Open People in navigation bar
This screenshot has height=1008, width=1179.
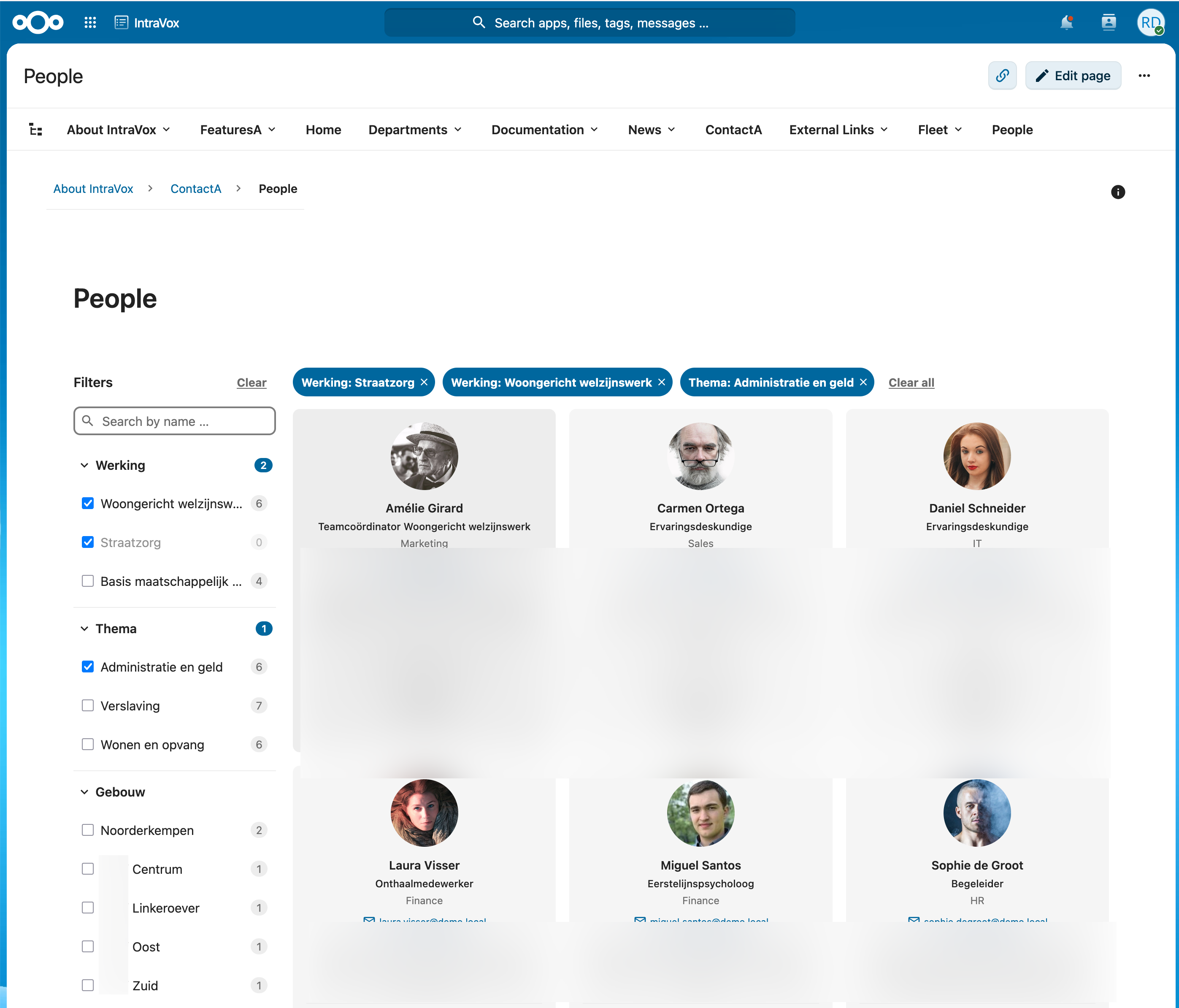[1012, 130]
